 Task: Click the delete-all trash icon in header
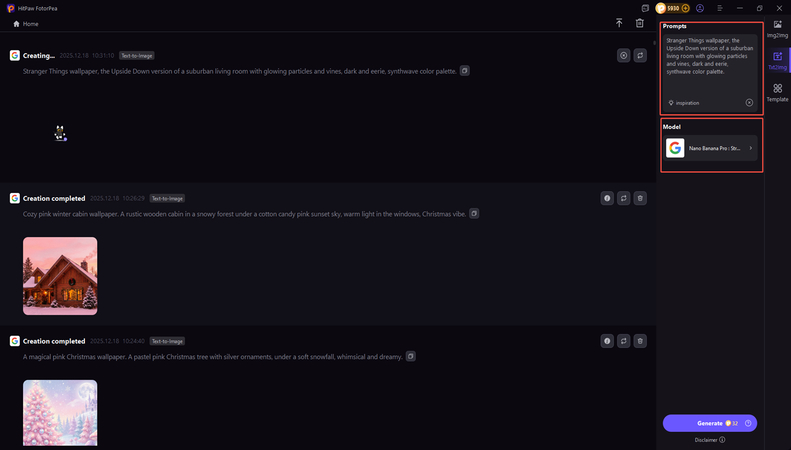[x=640, y=23]
